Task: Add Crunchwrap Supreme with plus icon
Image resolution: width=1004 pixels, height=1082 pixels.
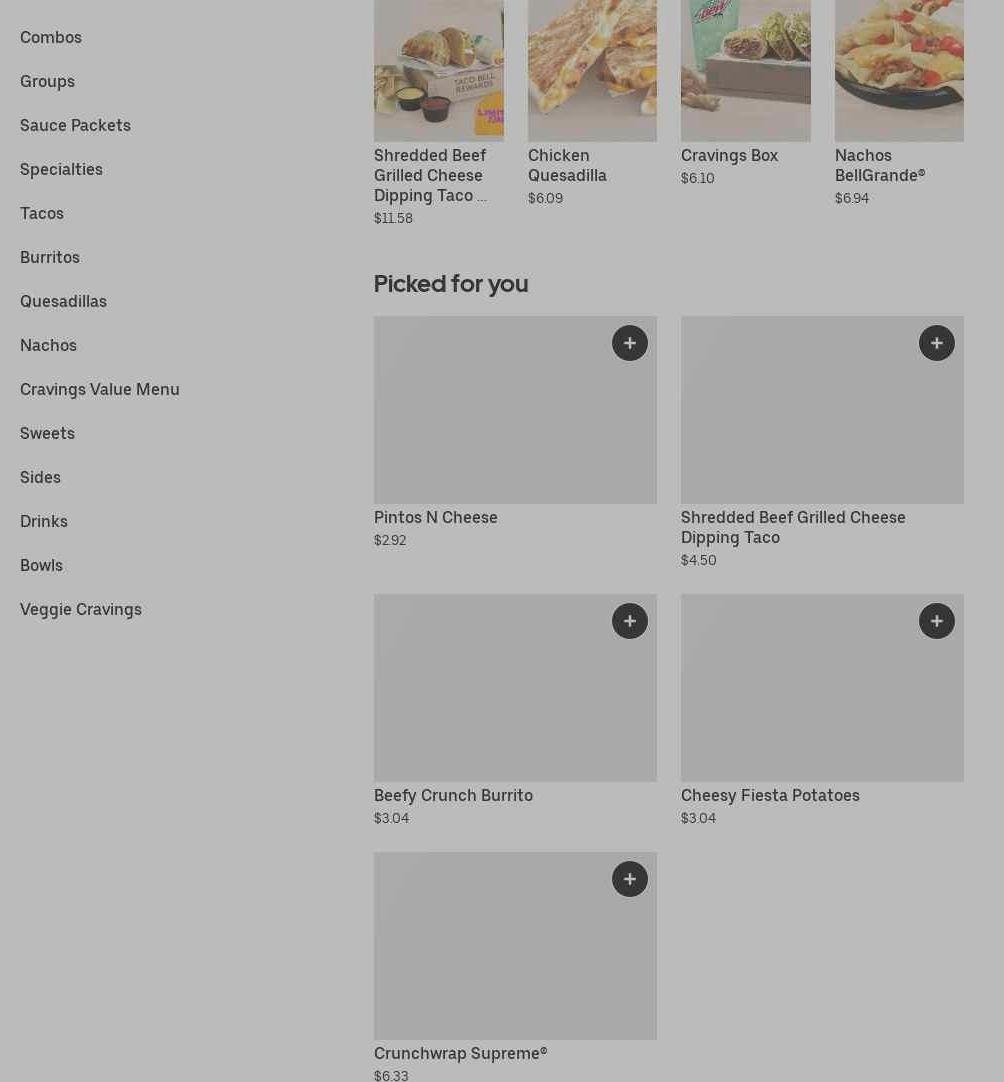Action: click(630, 879)
